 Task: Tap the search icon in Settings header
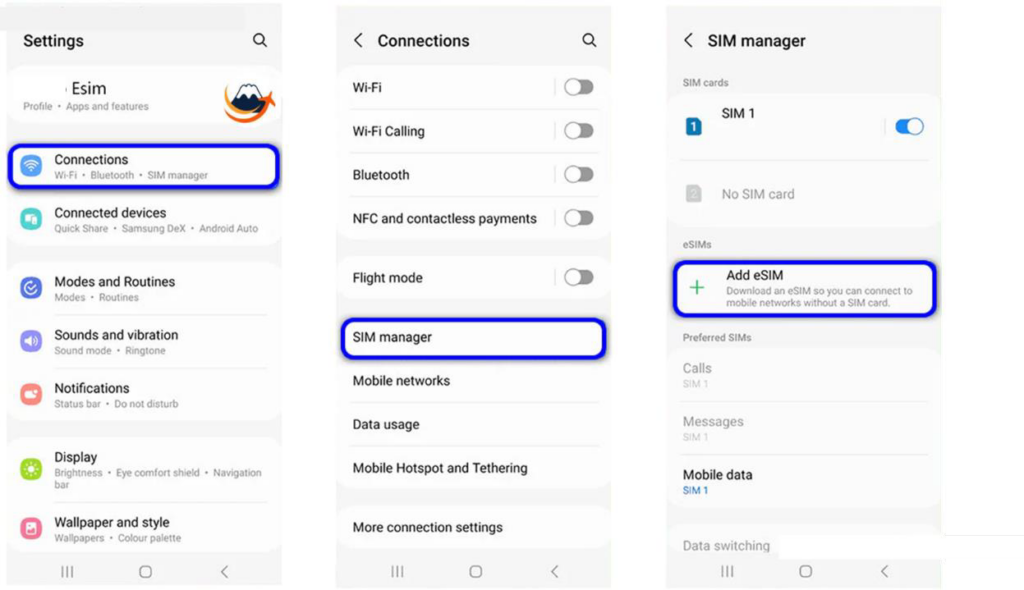260,41
